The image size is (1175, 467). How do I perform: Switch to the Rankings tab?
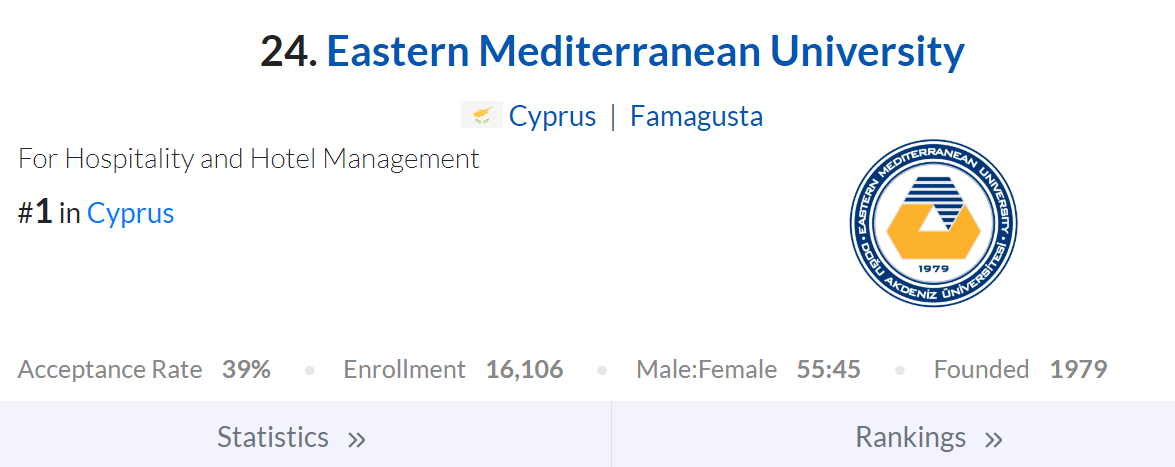pyautogui.click(x=910, y=437)
